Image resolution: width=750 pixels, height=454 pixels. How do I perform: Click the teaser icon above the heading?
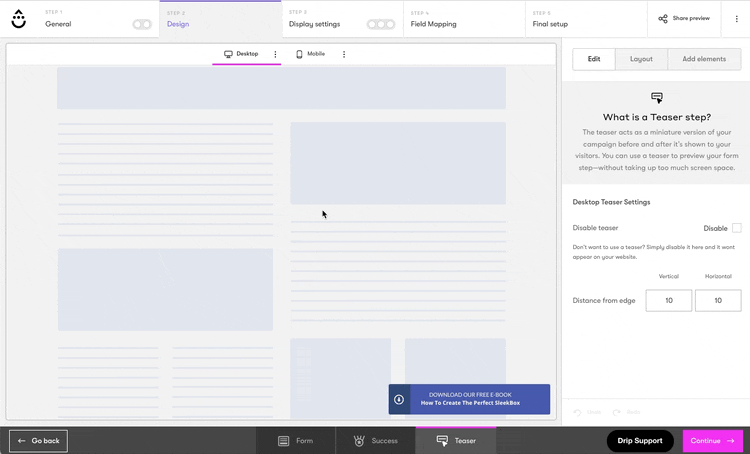pyautogui.click(x=657, y=98)
